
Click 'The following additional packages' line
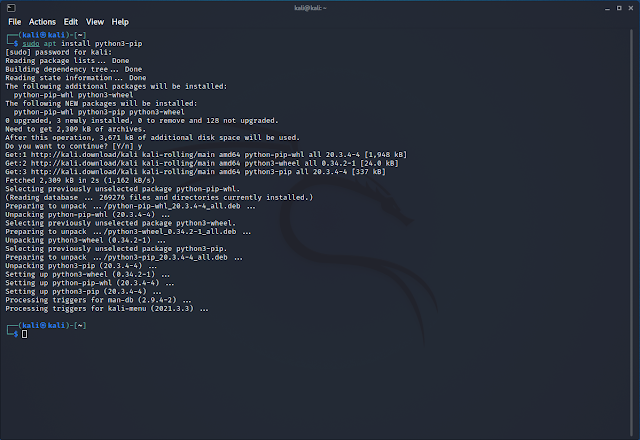coord(116,87)
